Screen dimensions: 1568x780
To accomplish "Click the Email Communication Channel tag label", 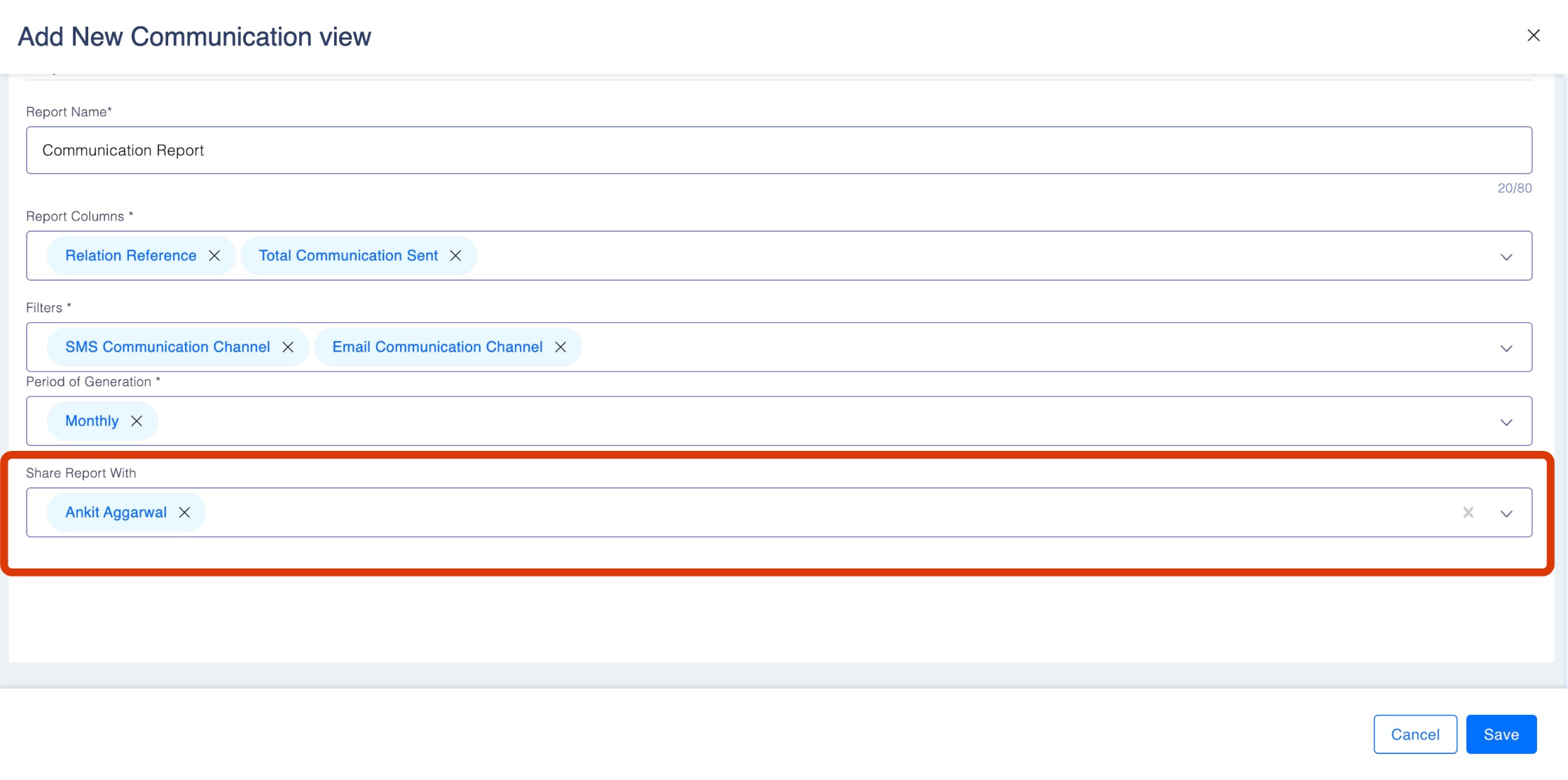I will 437,347.
